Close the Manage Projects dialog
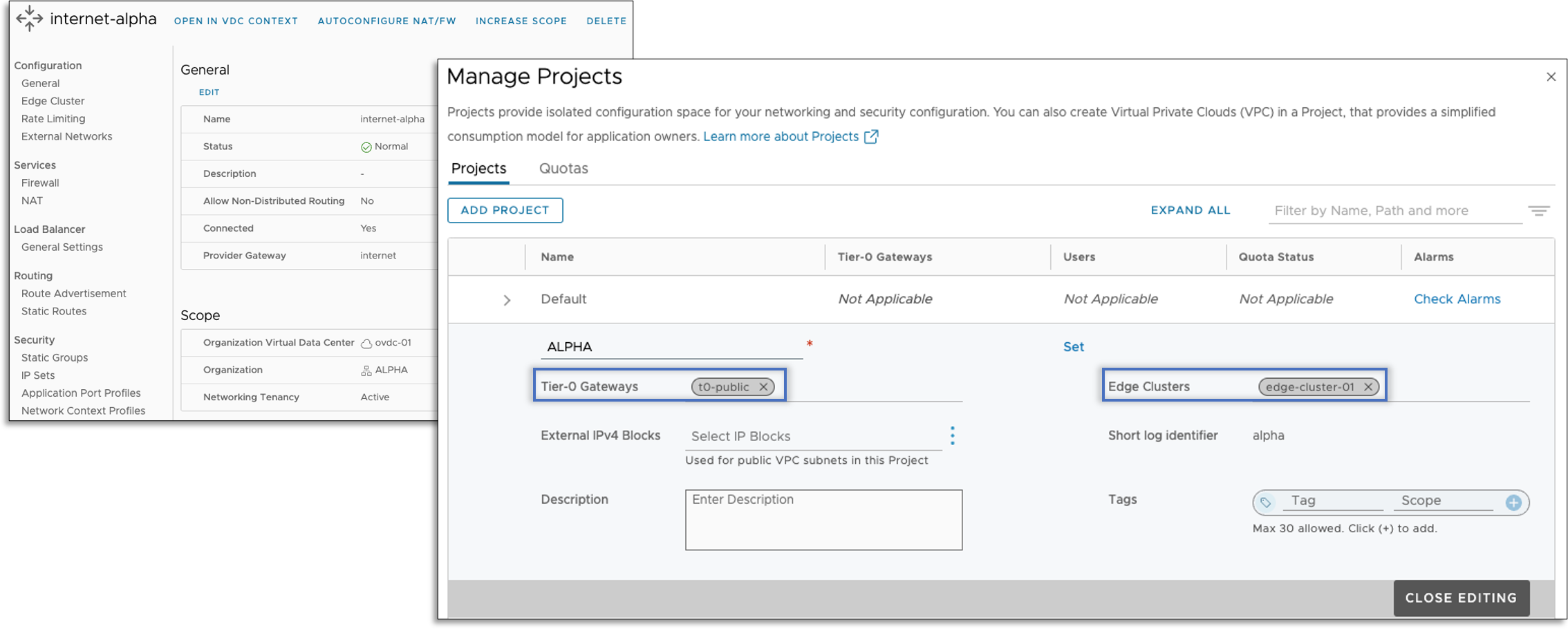Screen dimensions: 1568x629 (x=1551, y=77)
